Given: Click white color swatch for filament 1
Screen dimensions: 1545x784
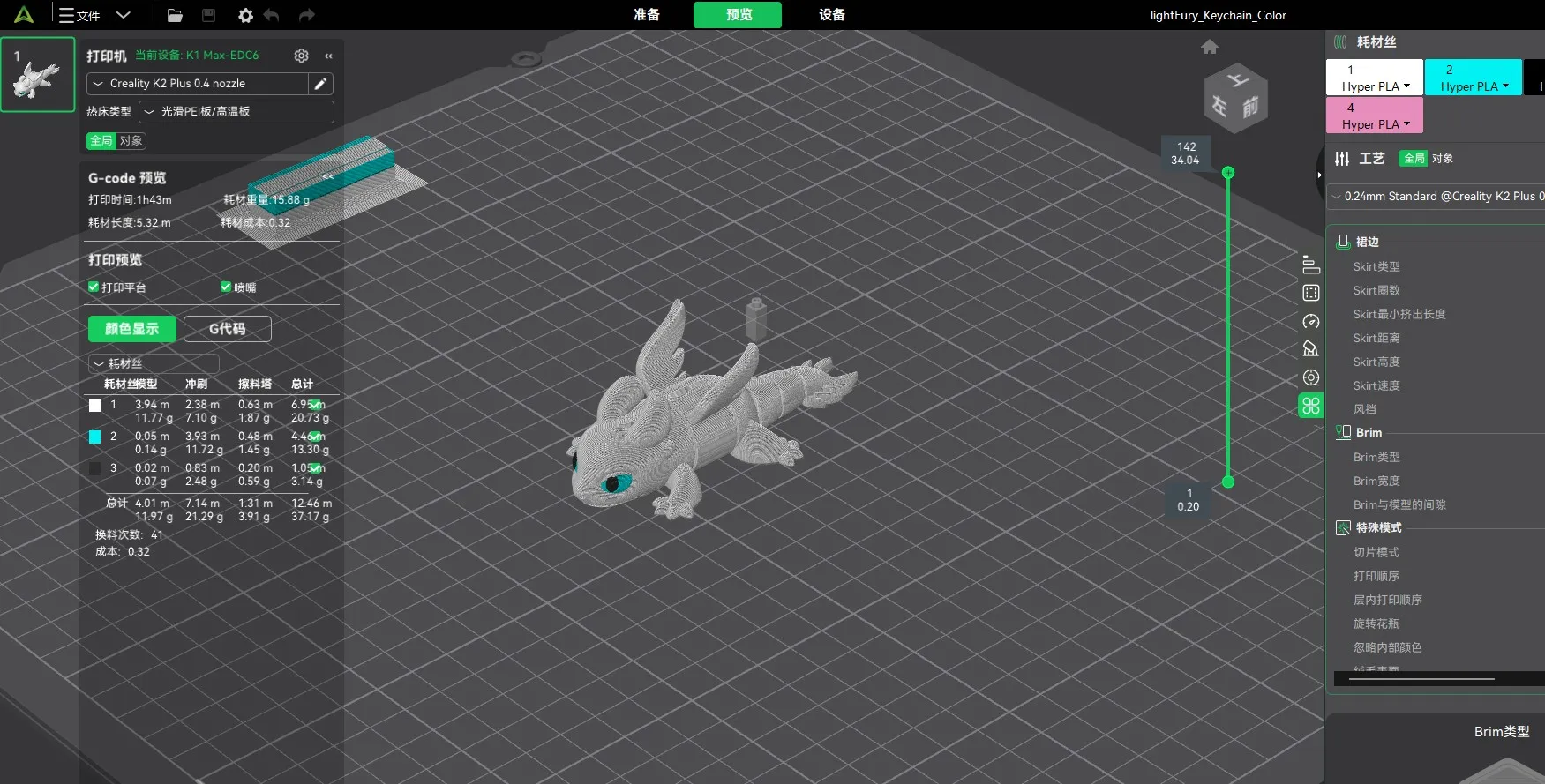Looking at the screenshot, I should pos(94,405).
